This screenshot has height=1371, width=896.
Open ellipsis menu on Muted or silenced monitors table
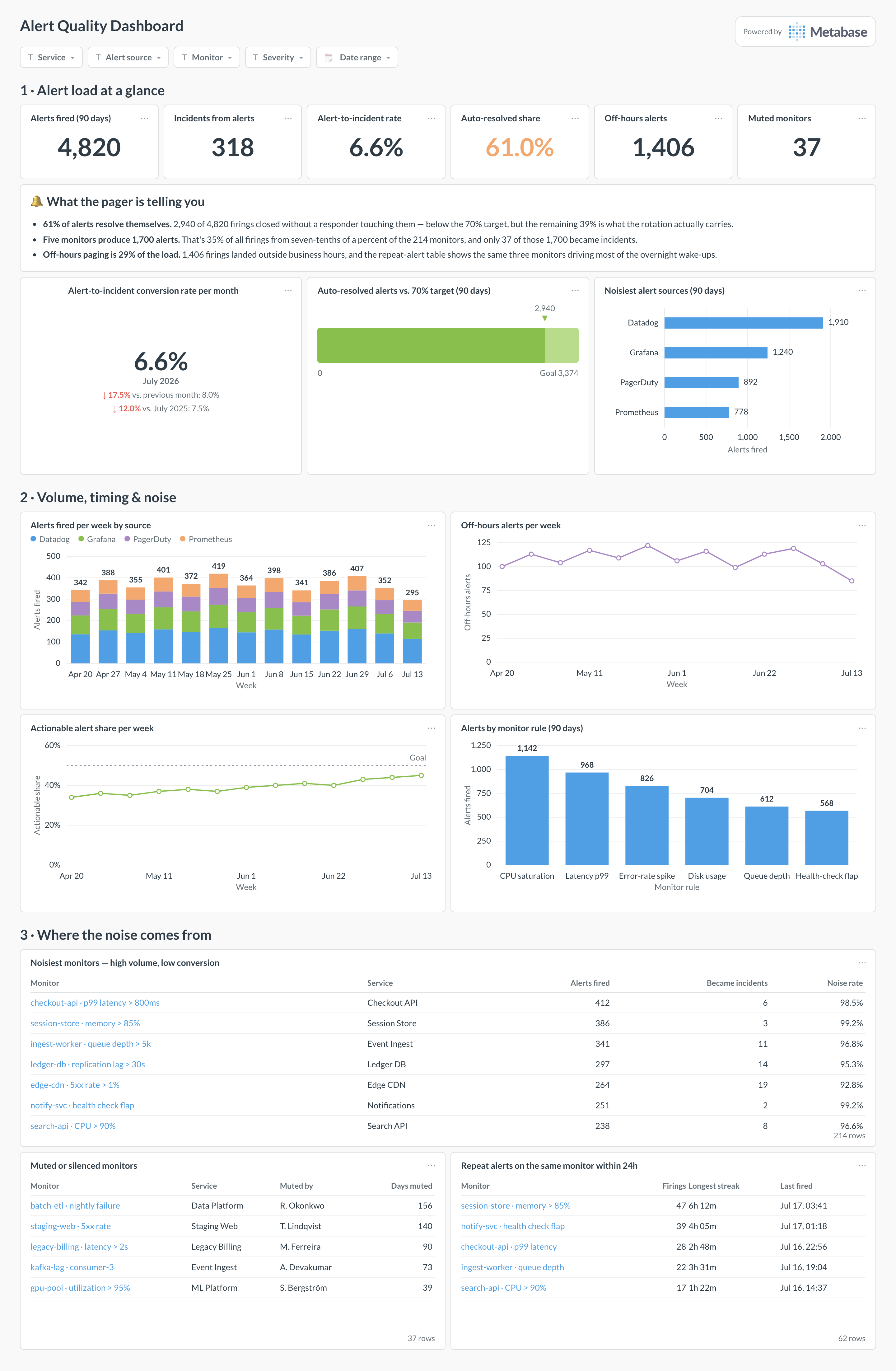(431, 1165)
